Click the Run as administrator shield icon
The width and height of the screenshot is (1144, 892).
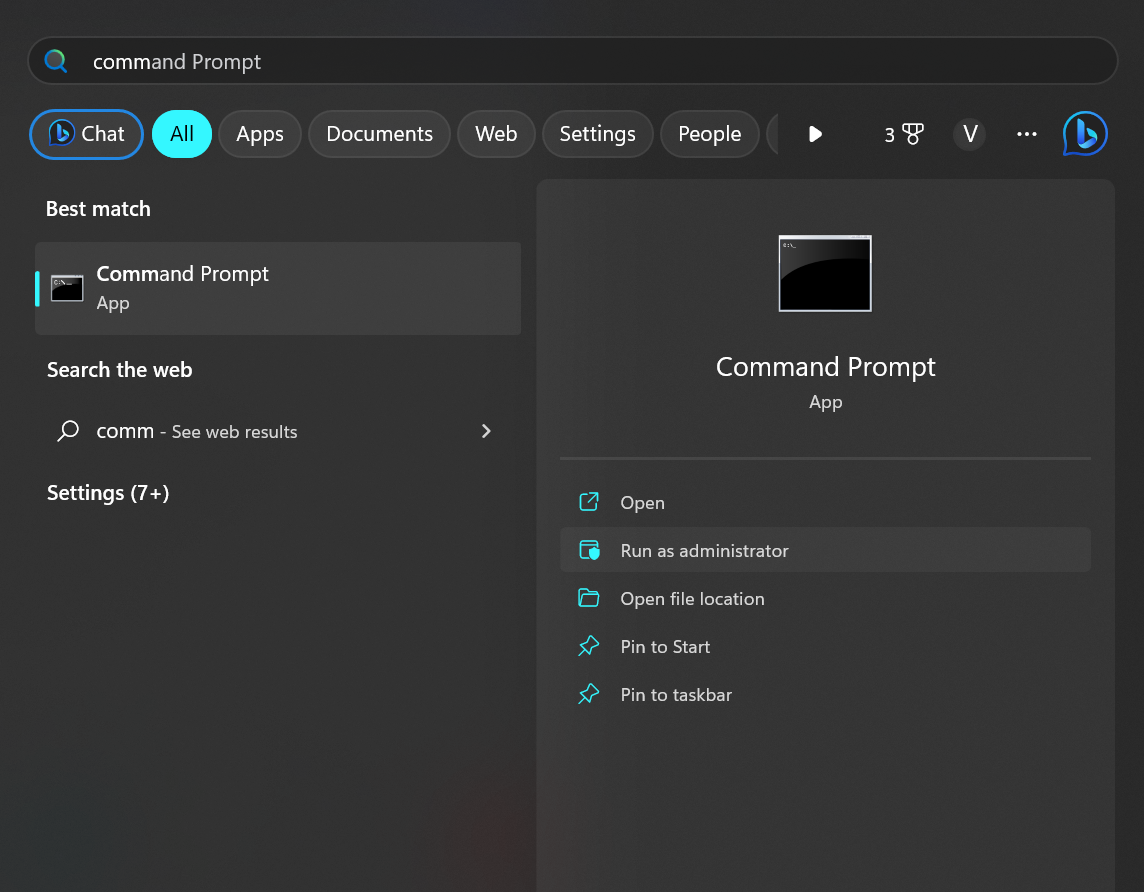589,551
